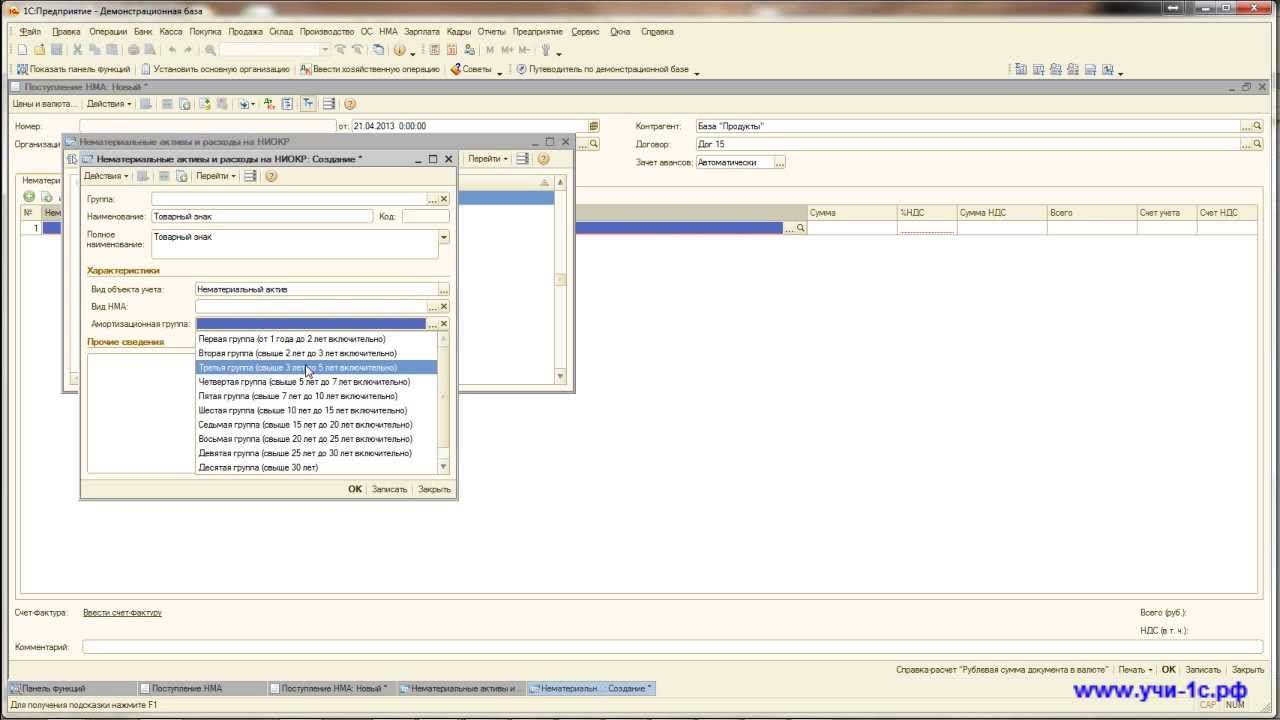Screen dimensions: 1280x720
Task: Click the date picker icon beside the date field
Action: point(594,126)
